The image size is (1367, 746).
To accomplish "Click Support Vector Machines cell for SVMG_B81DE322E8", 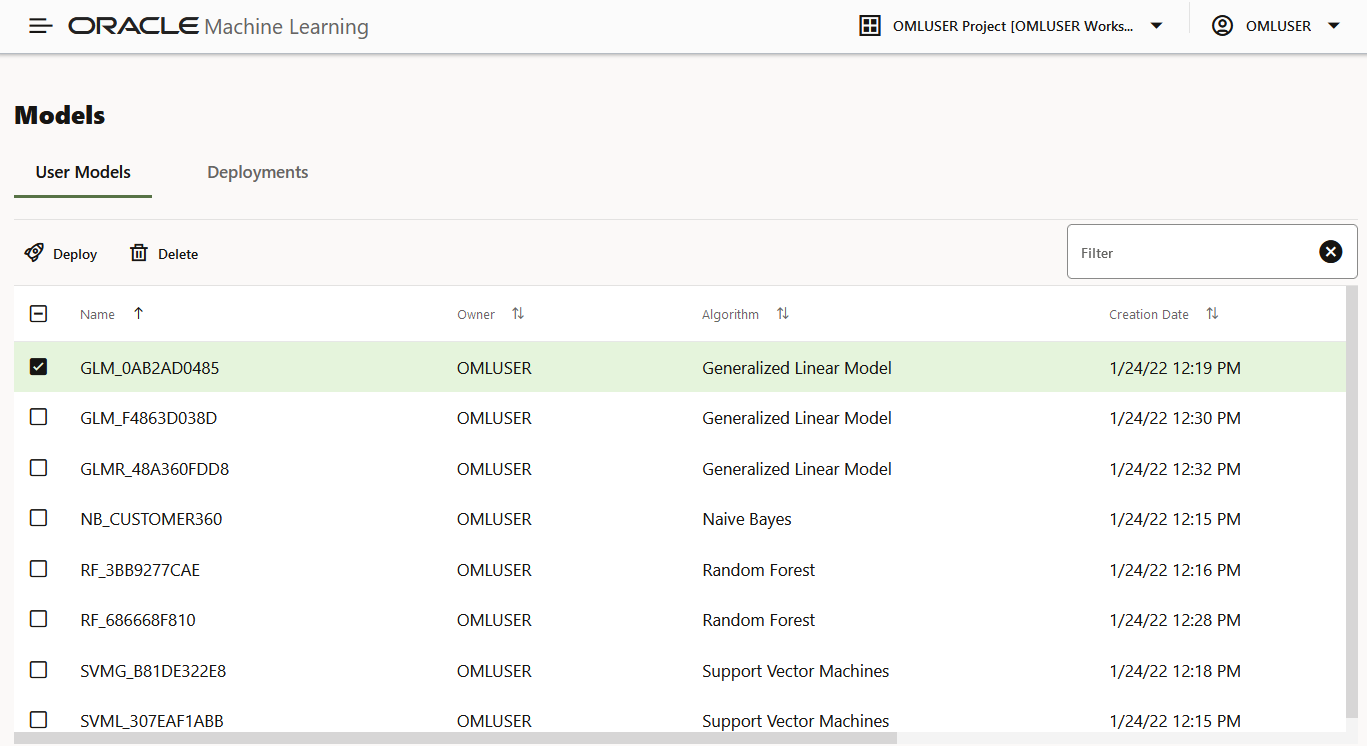I will 796,671.
